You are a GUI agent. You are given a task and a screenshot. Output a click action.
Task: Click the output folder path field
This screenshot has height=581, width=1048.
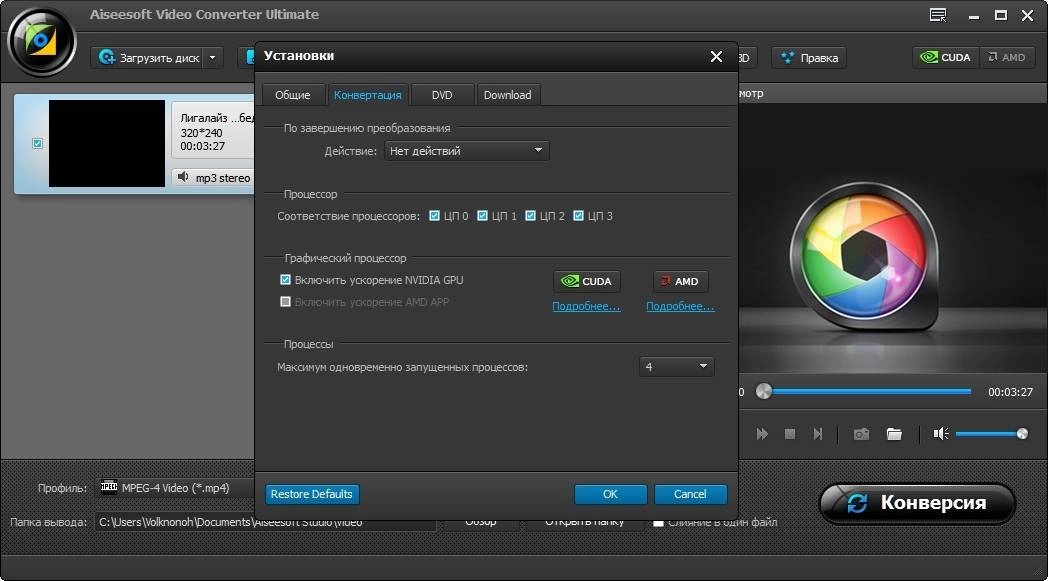pos(266,522)
